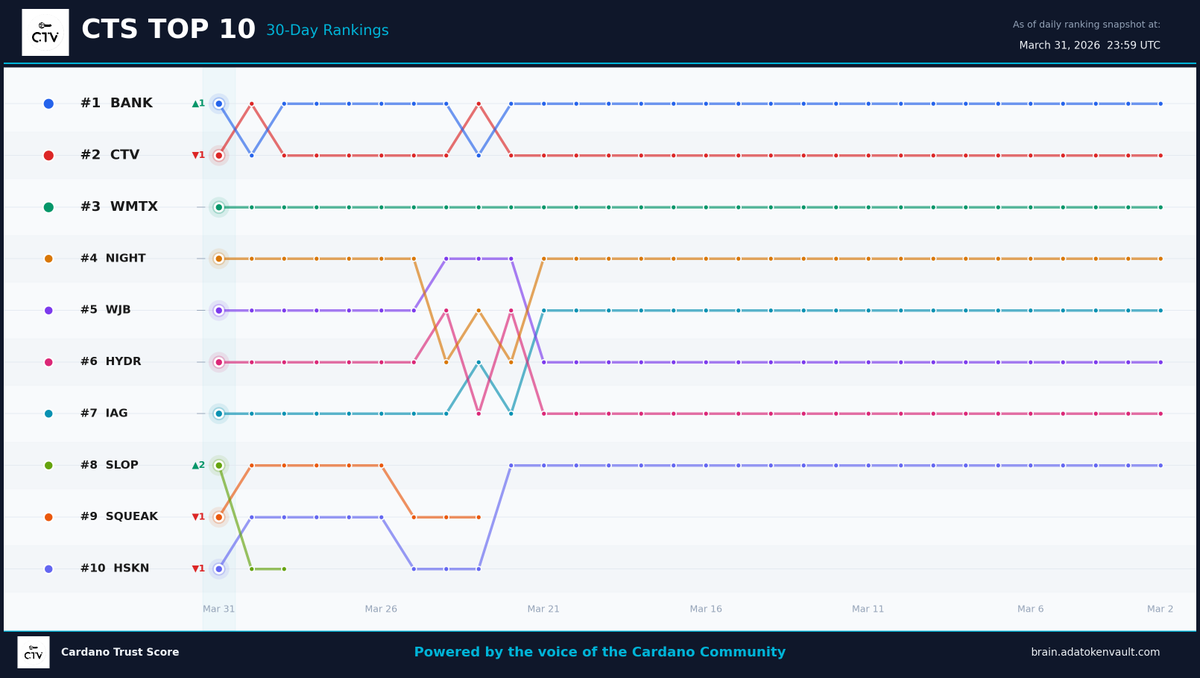Image resolution: width=1200 pixels, height=678 pixels.
Task: Click the violet HSKN legend dot
Action: [x=49, y=569]
